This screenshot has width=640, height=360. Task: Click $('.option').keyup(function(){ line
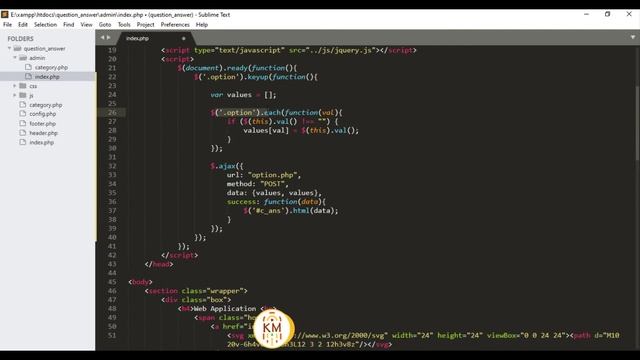pyautogui.click(x=256, y=77)
